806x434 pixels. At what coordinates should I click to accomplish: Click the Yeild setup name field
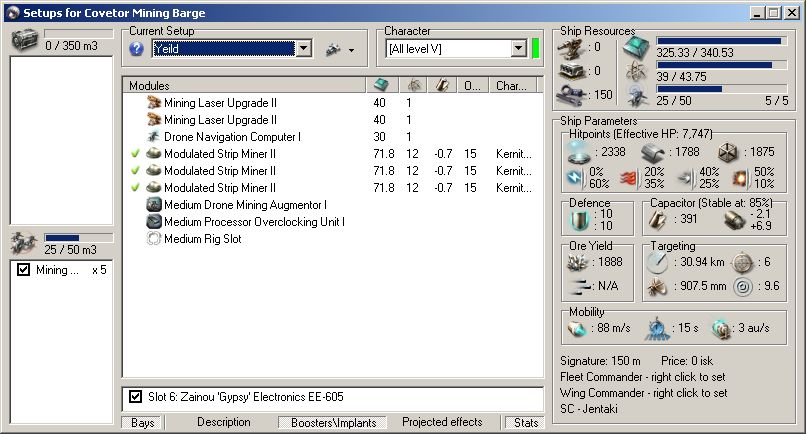(224, 49)
